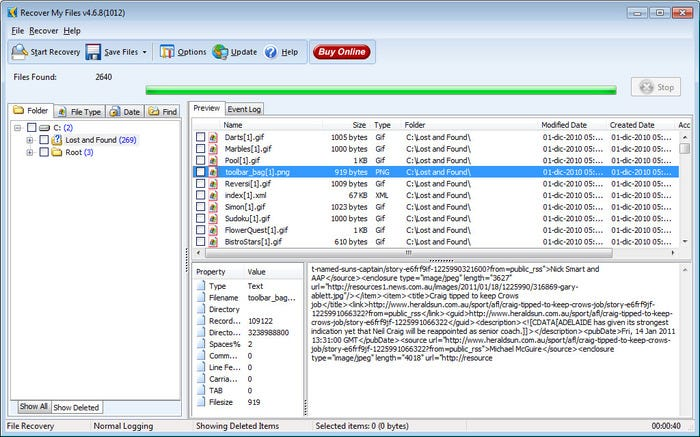Click the Update globe icon
This screenshot has height=437, width=700.
[x=220, y=52]
